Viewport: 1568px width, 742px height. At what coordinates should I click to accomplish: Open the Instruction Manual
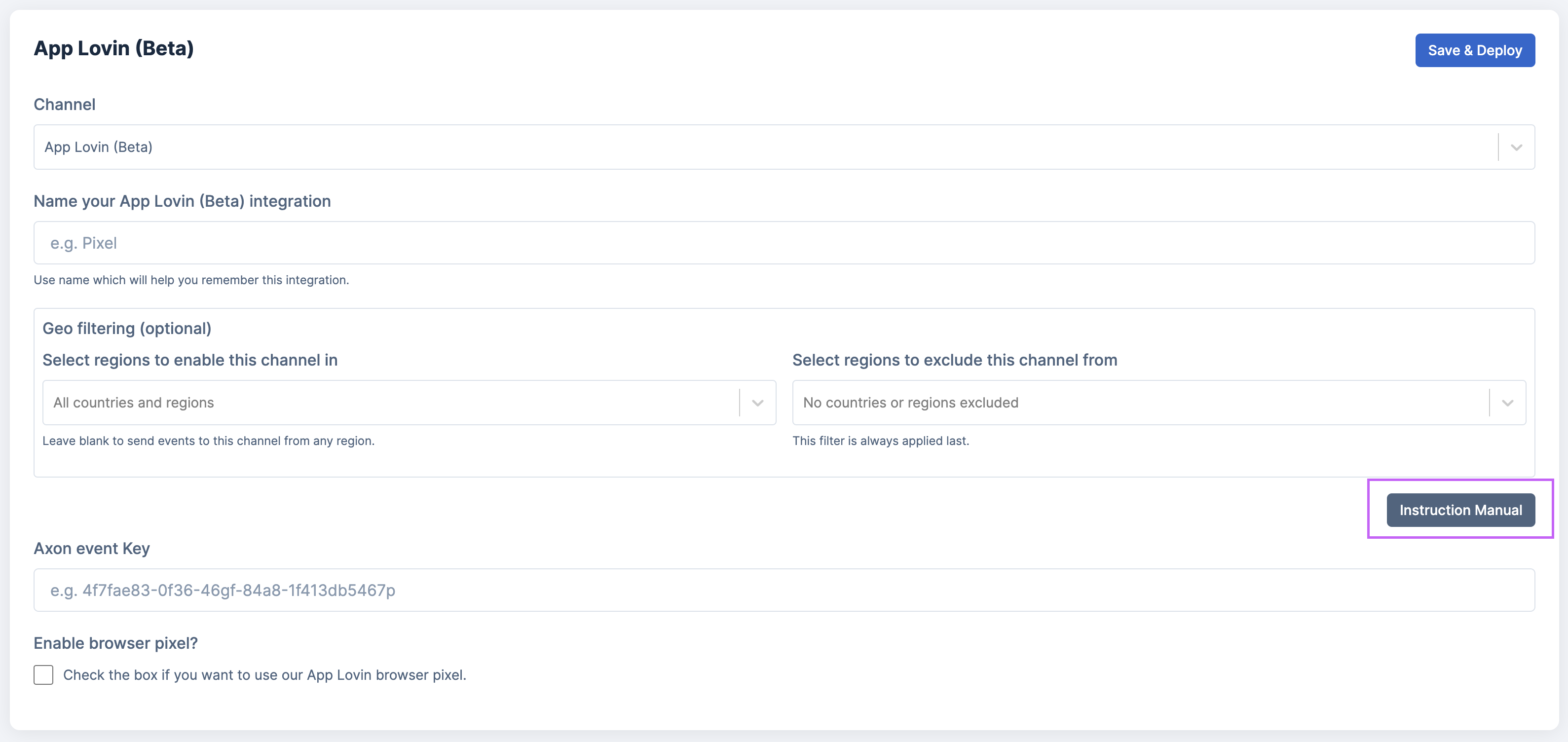1459,510
